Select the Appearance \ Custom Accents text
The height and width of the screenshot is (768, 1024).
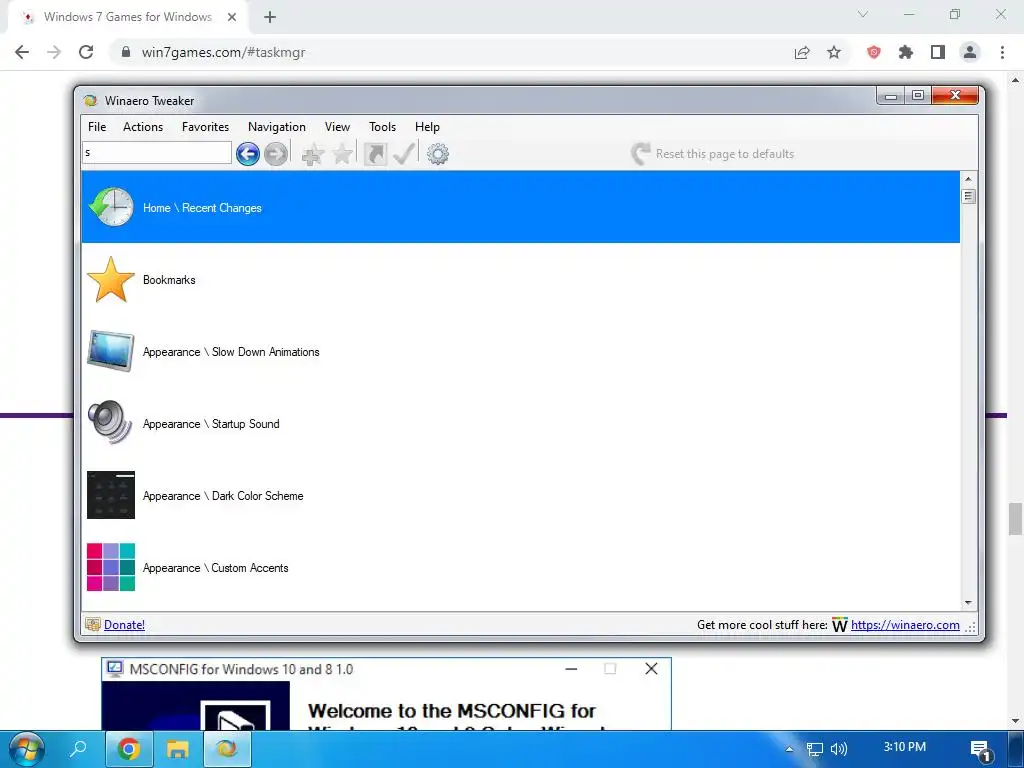216,568
